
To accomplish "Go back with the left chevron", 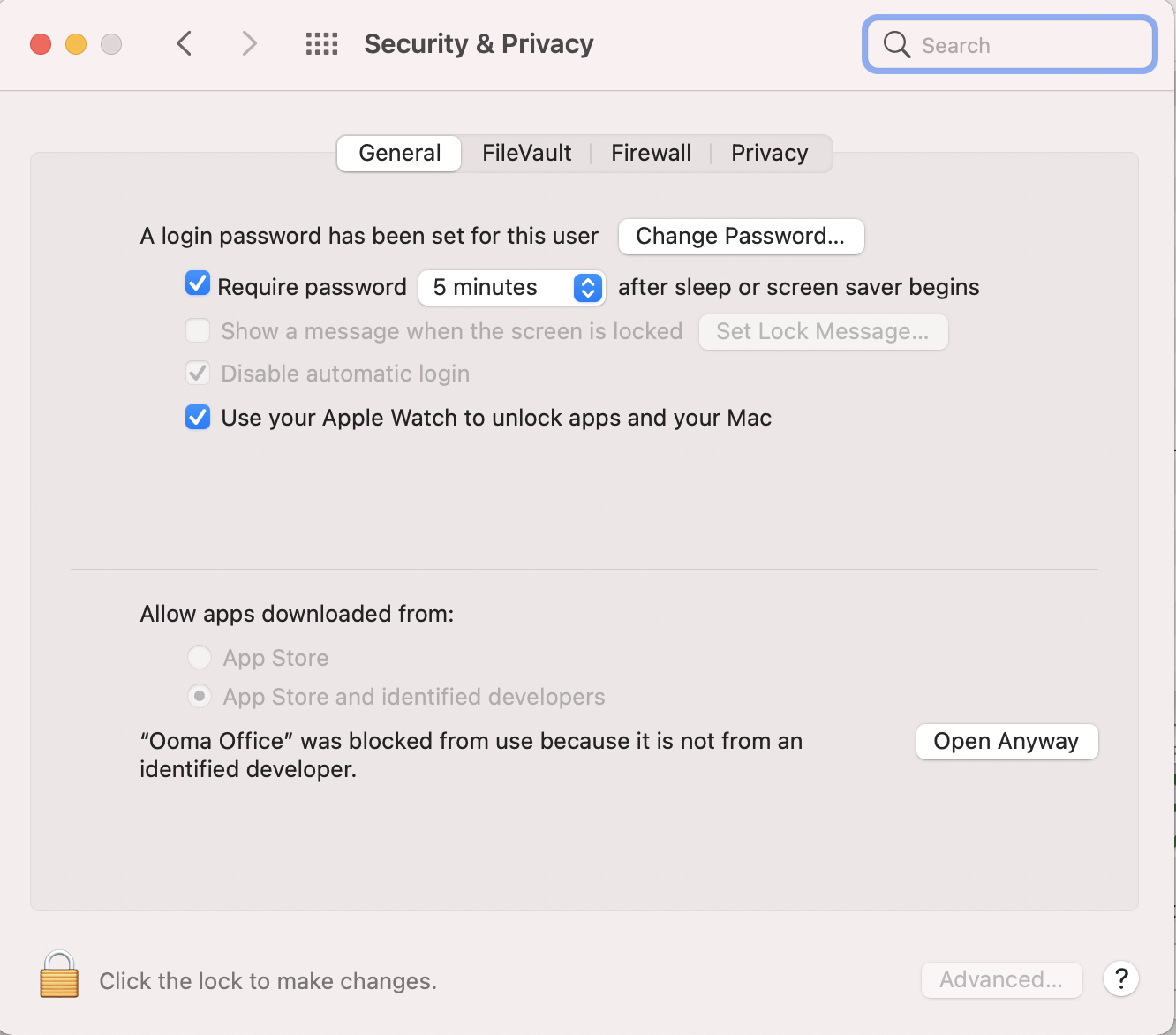I will (185, 43).
